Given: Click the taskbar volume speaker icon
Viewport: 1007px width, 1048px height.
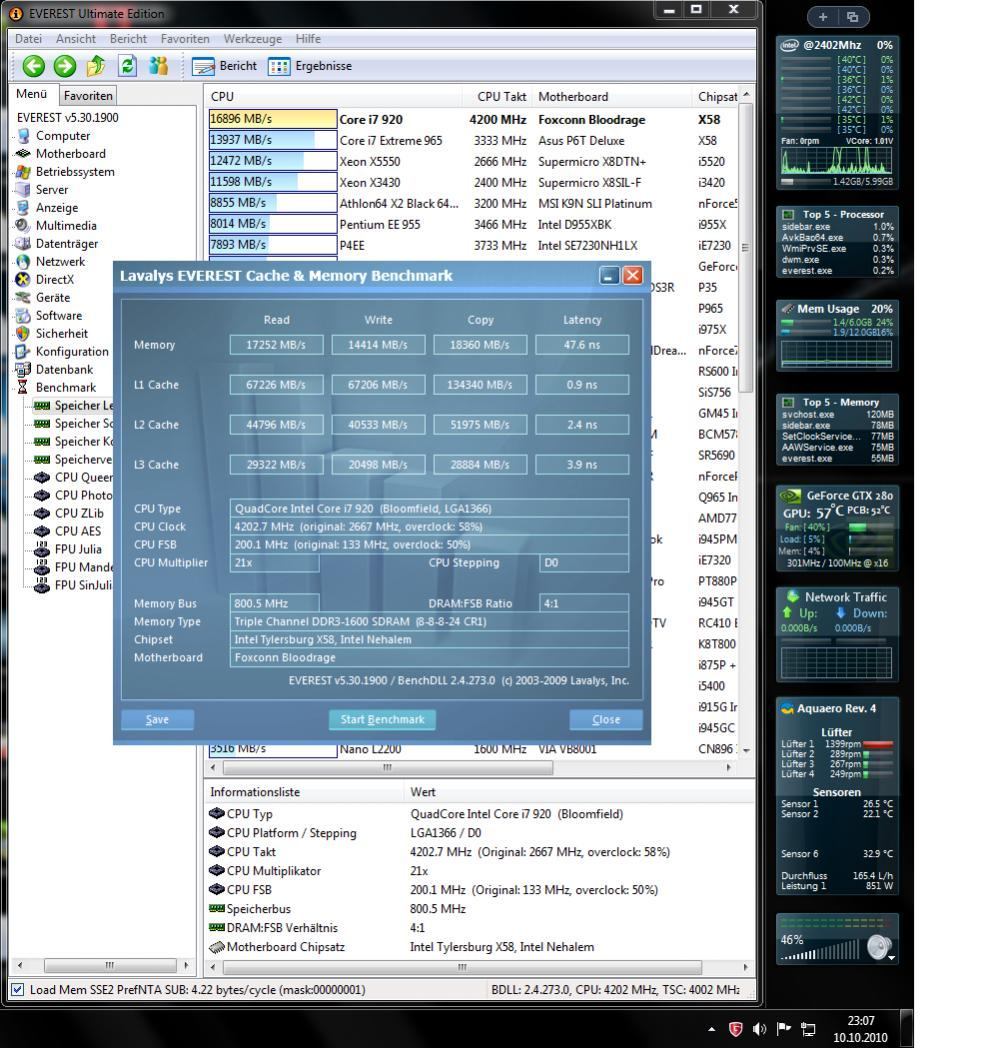Looking at the screenshot, I should pyautogui.click(x=759, y=1029).
